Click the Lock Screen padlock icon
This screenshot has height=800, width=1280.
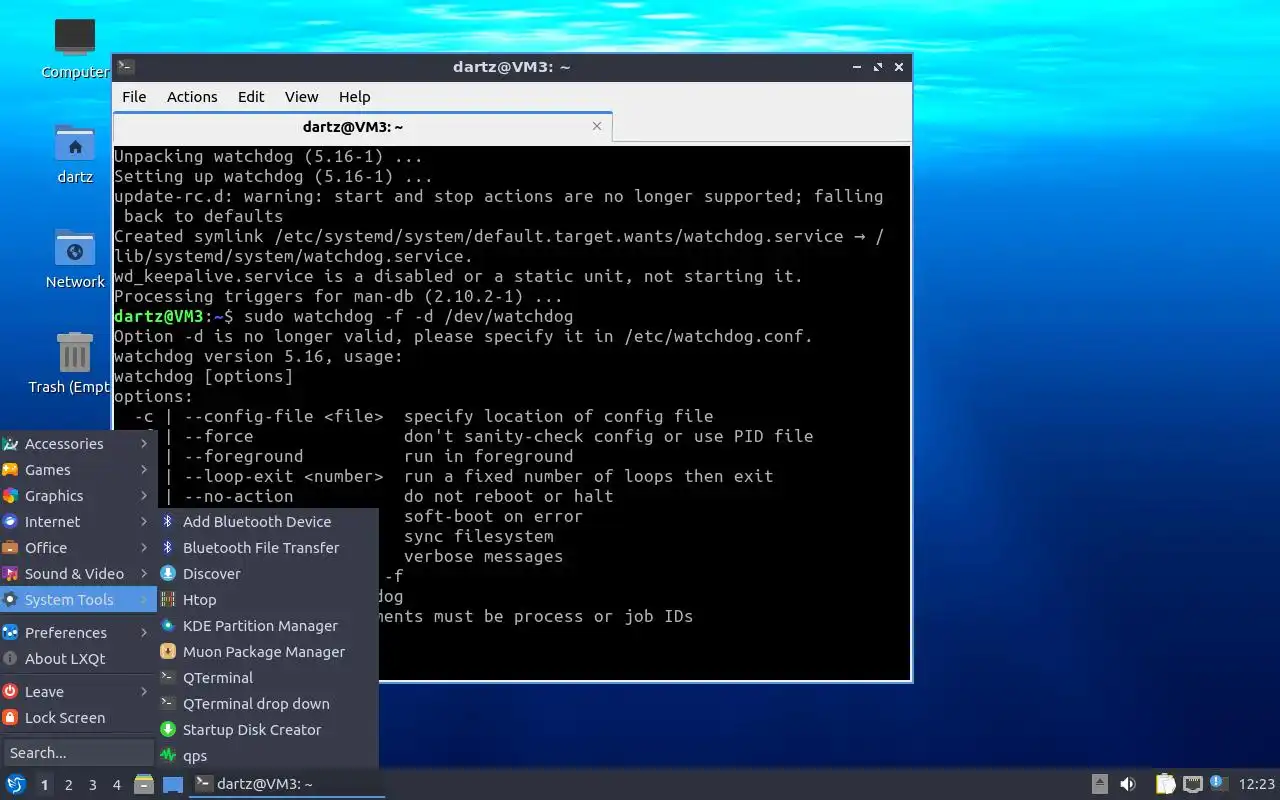coord(10,718)
